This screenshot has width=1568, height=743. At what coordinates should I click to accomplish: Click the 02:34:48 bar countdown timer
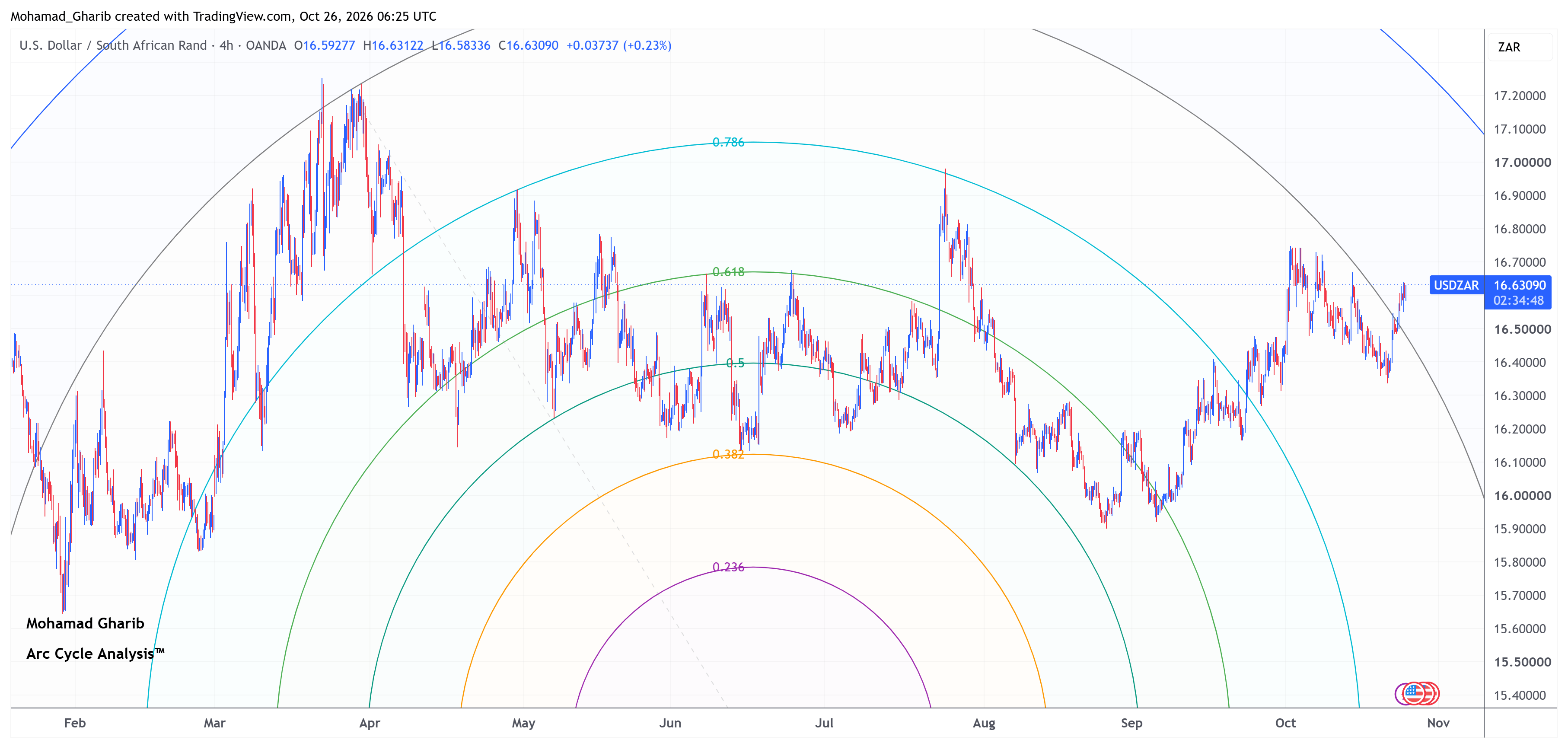[x=1518, y=300]
